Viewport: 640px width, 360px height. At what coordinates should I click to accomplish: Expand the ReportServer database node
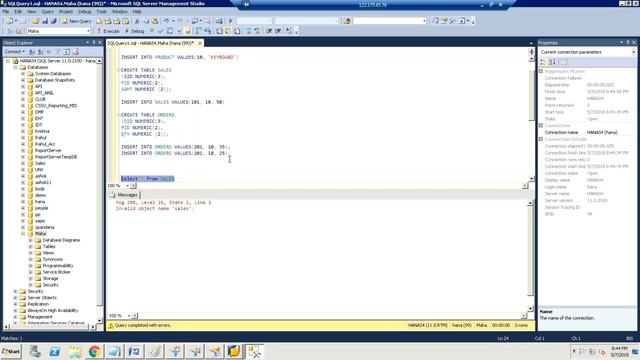23,151
